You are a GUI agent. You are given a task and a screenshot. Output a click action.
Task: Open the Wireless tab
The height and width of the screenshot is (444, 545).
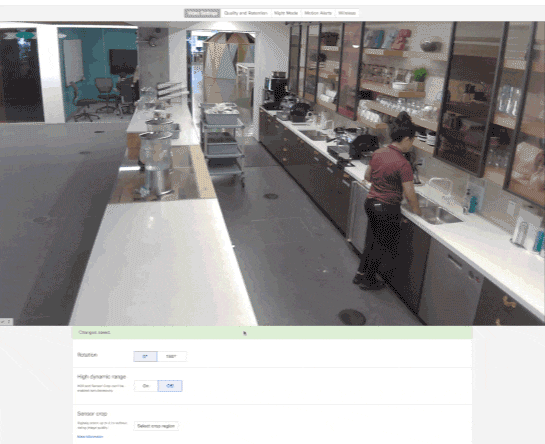point(347,13)
